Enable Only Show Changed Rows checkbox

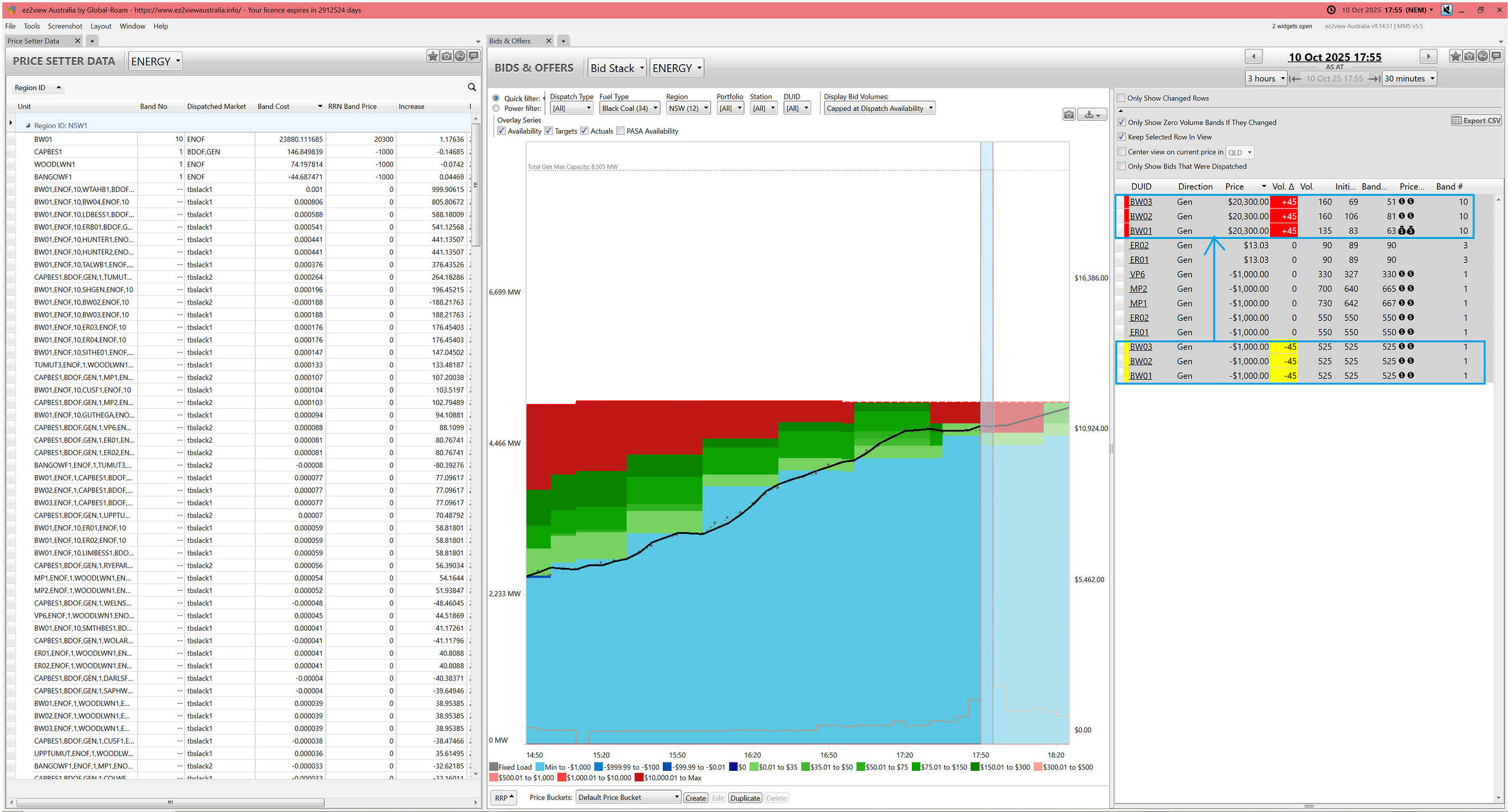(1122, 98)
